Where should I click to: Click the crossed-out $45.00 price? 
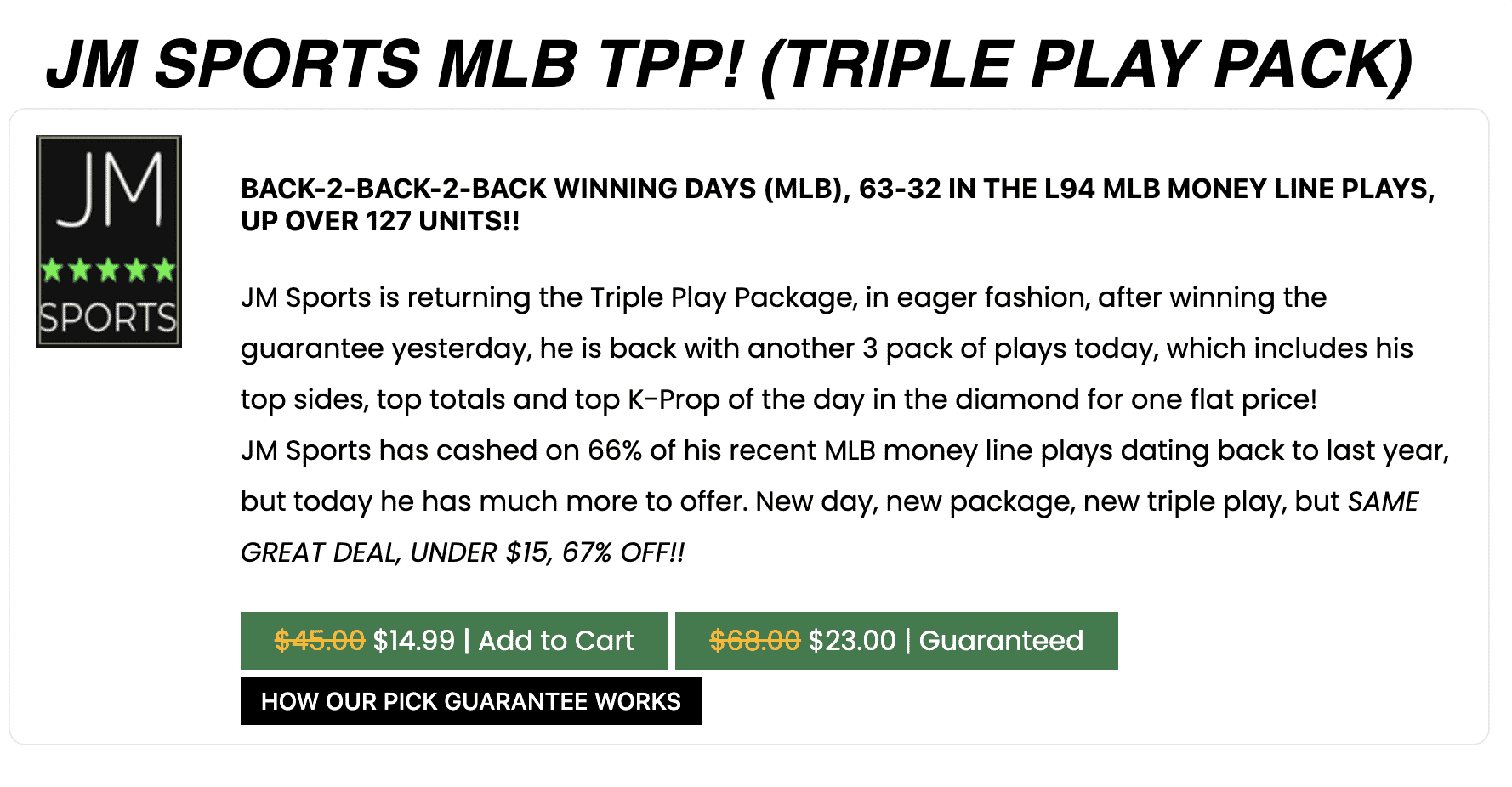coord(319,641)
